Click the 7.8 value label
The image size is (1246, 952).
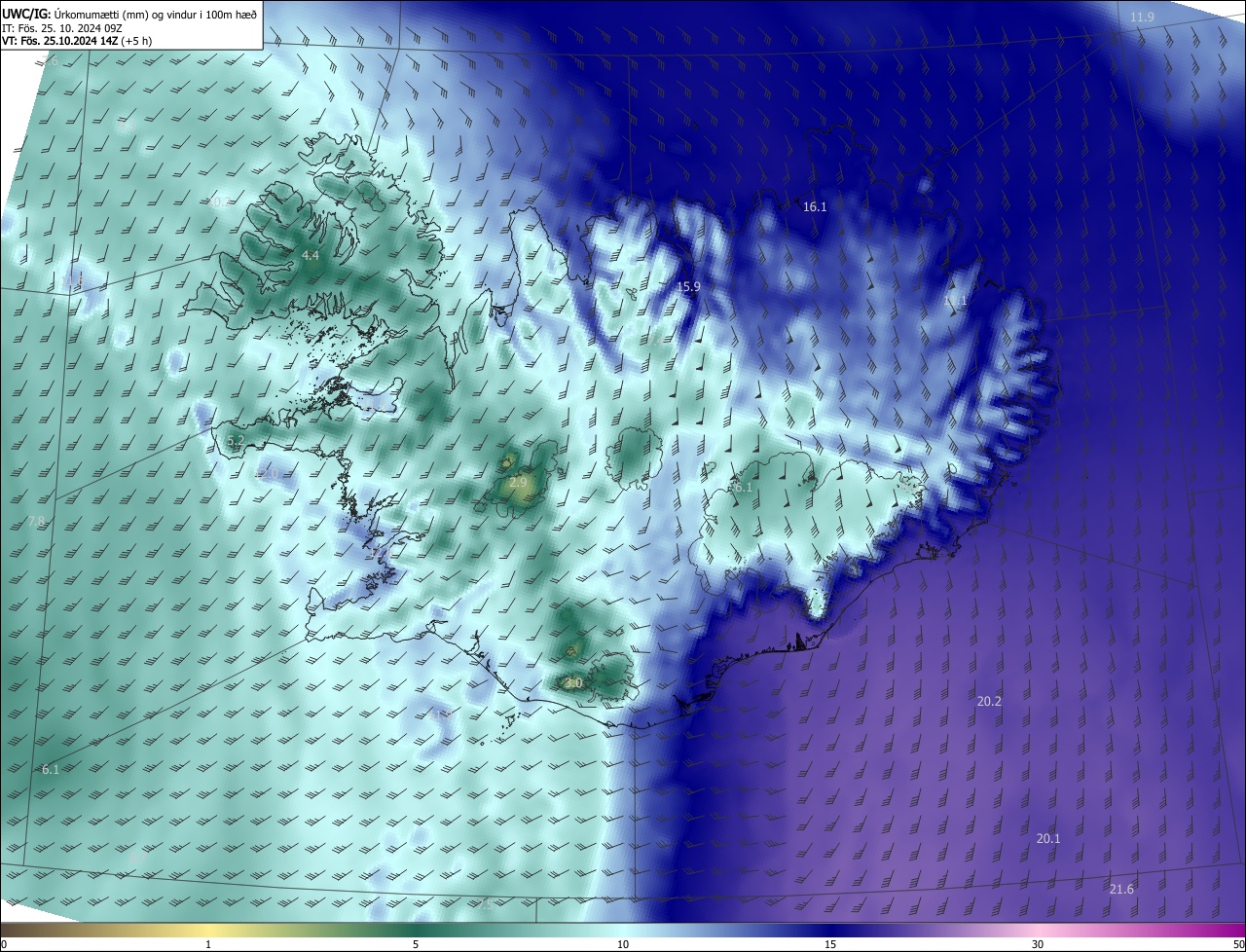coord(37,522)
